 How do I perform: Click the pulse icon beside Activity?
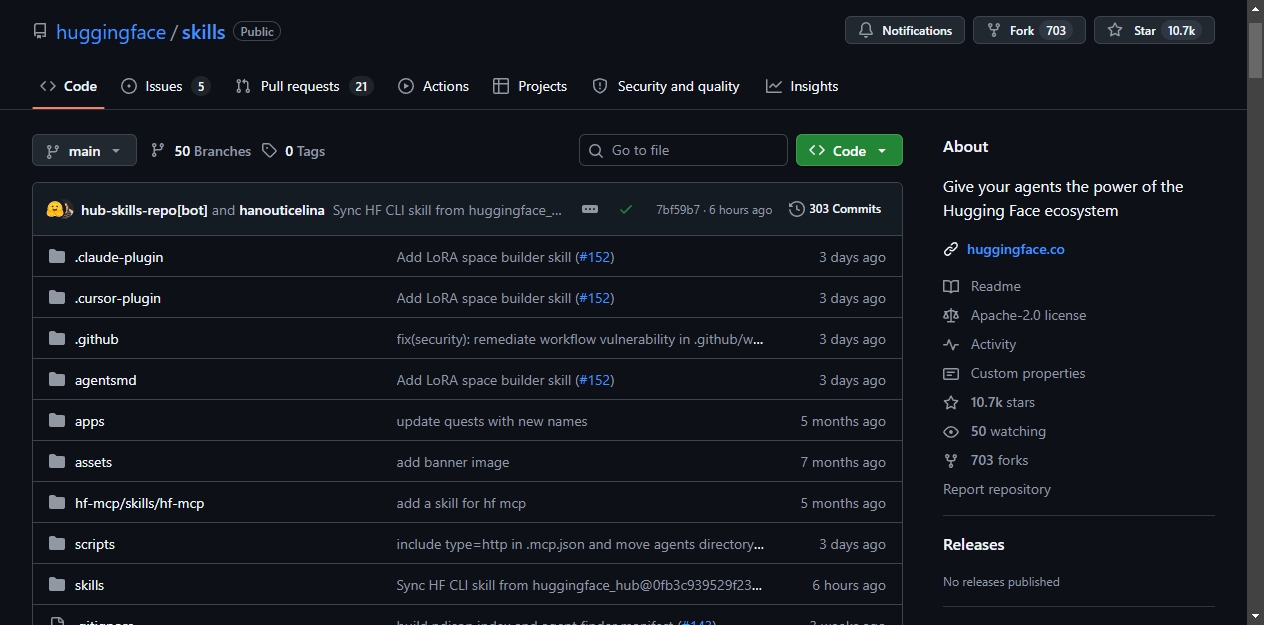(951, 344)
